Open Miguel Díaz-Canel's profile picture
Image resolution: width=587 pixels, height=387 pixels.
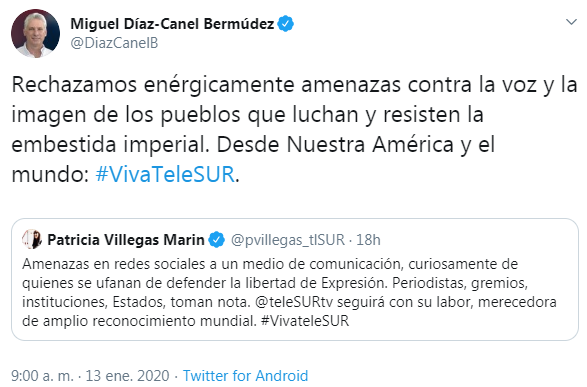tap(36, 33)
